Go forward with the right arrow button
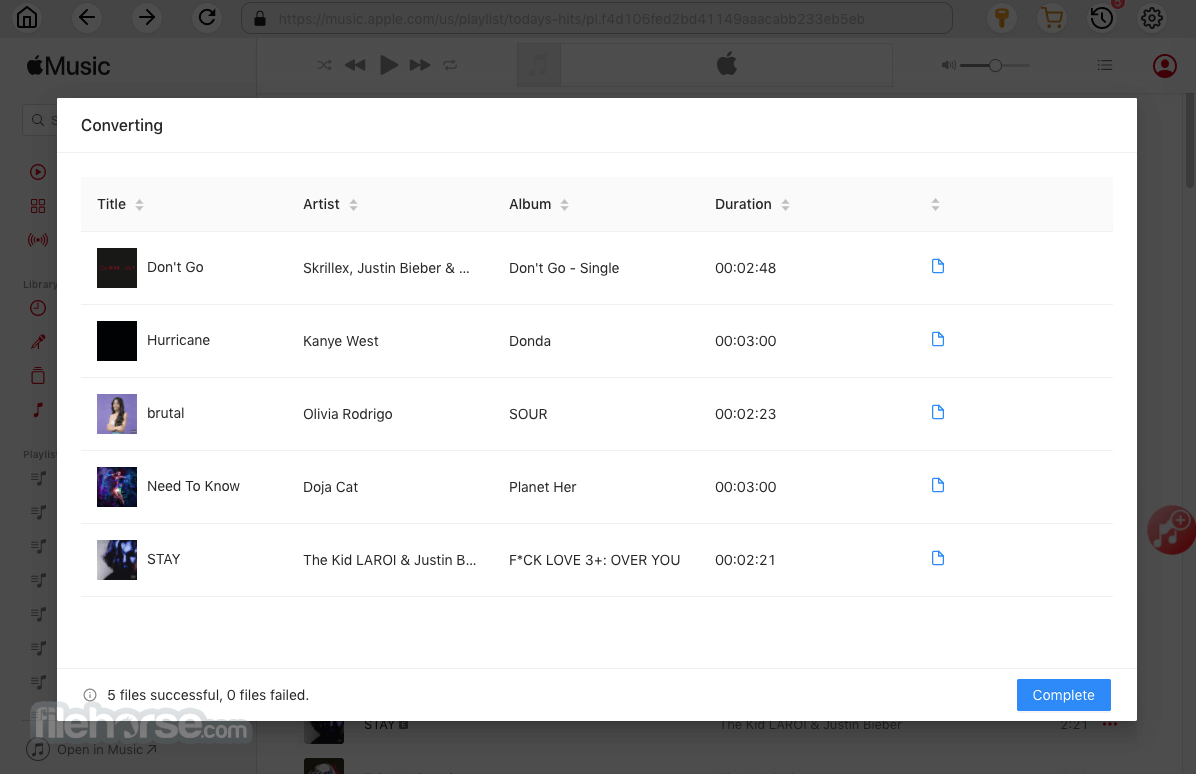Viewport: 1196px width, 774px height. click(x=147, y=18)
